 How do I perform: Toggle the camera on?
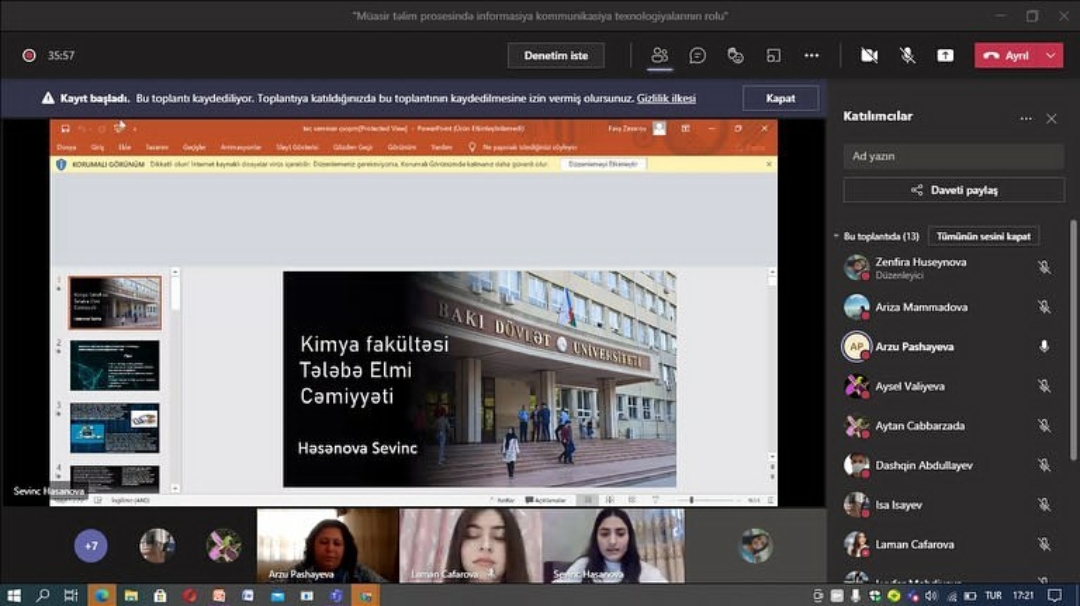(x=869, y=56)
